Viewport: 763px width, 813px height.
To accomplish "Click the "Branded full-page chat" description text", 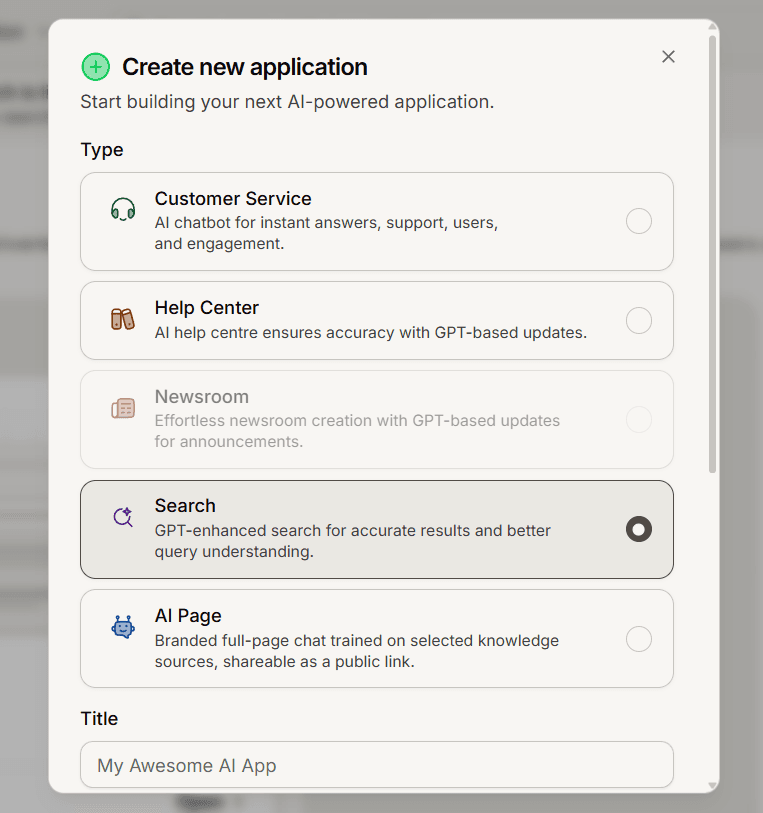I will pos(357,651).
